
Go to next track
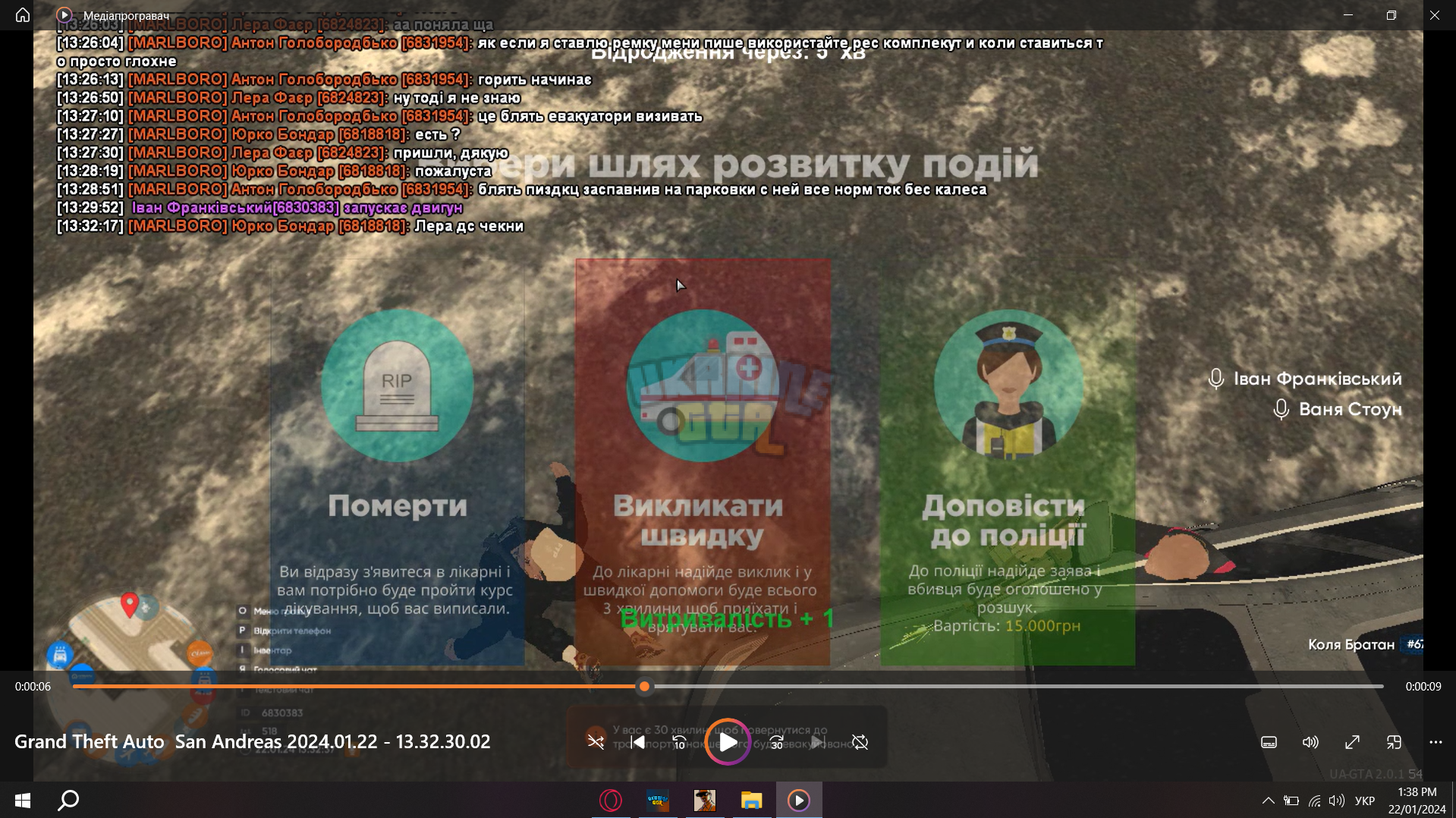(x=817, y=741)
